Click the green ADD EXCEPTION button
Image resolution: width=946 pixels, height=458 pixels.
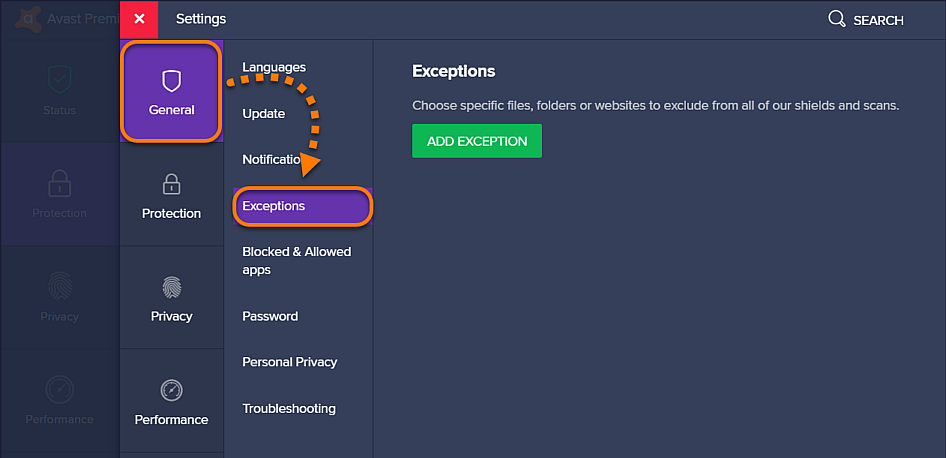477,141
